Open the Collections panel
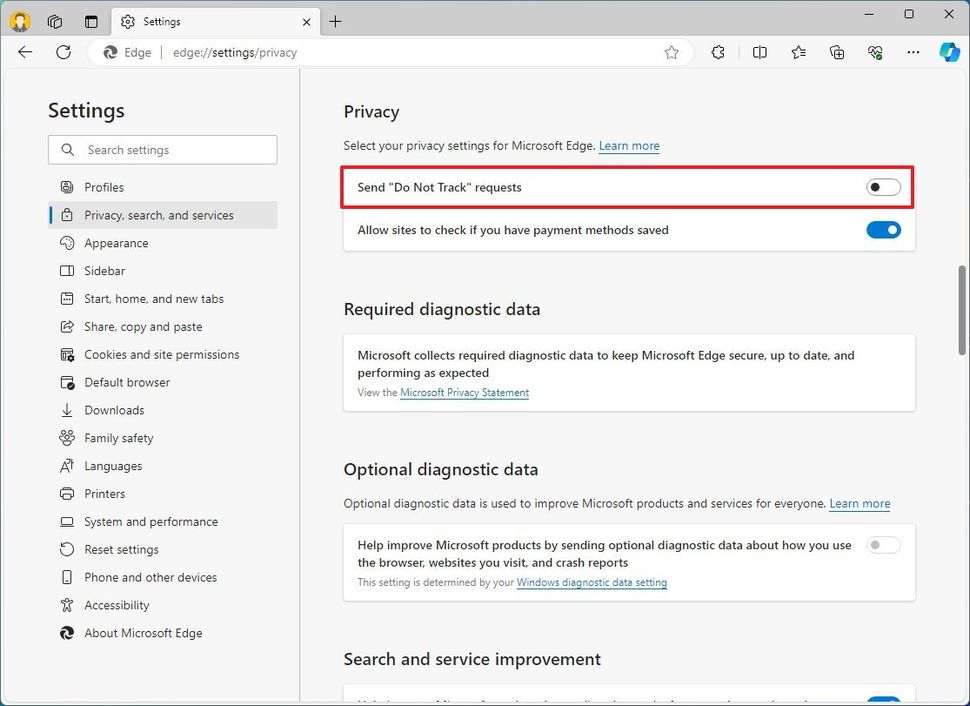 click(836, 52)
